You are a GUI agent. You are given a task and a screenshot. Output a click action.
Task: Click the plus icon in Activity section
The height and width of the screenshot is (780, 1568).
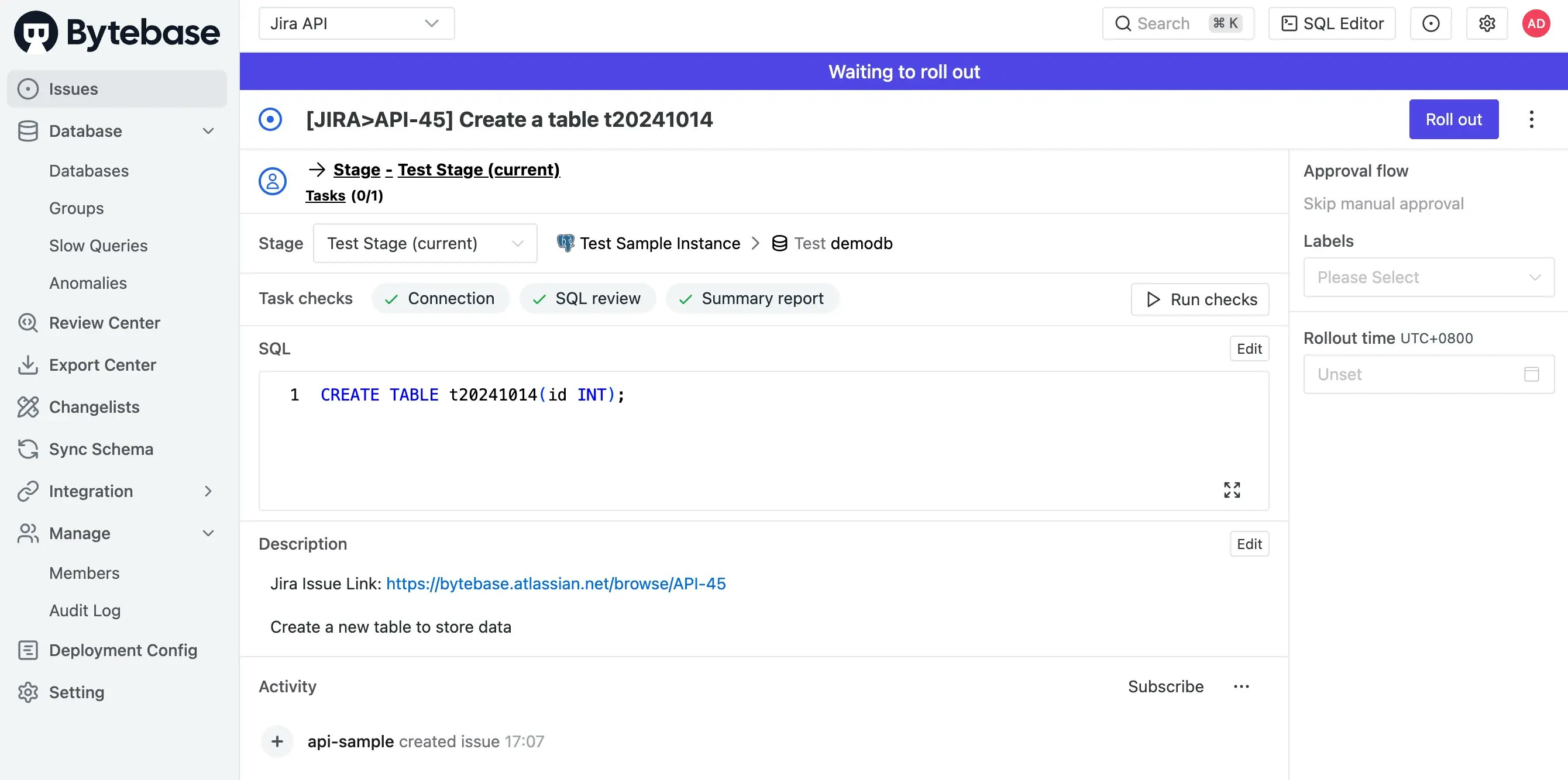tap(277, 741)
